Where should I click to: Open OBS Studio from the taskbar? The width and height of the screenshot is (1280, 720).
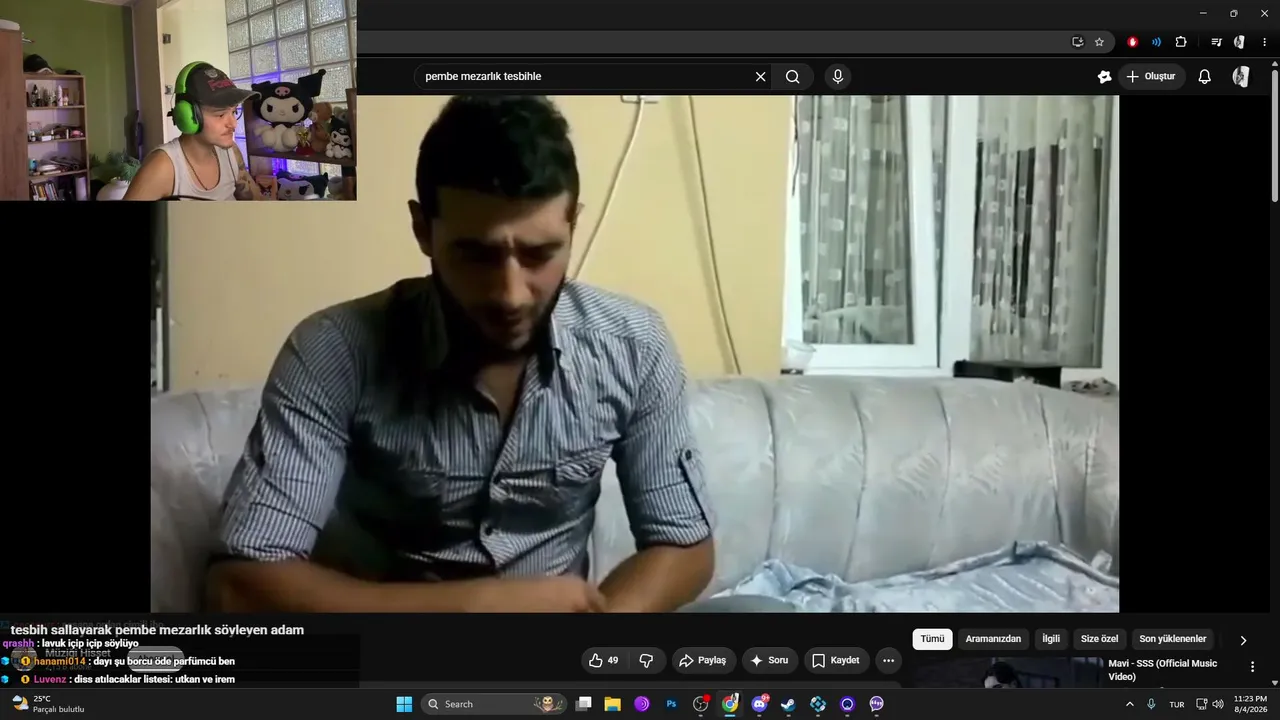coord(701,704)
